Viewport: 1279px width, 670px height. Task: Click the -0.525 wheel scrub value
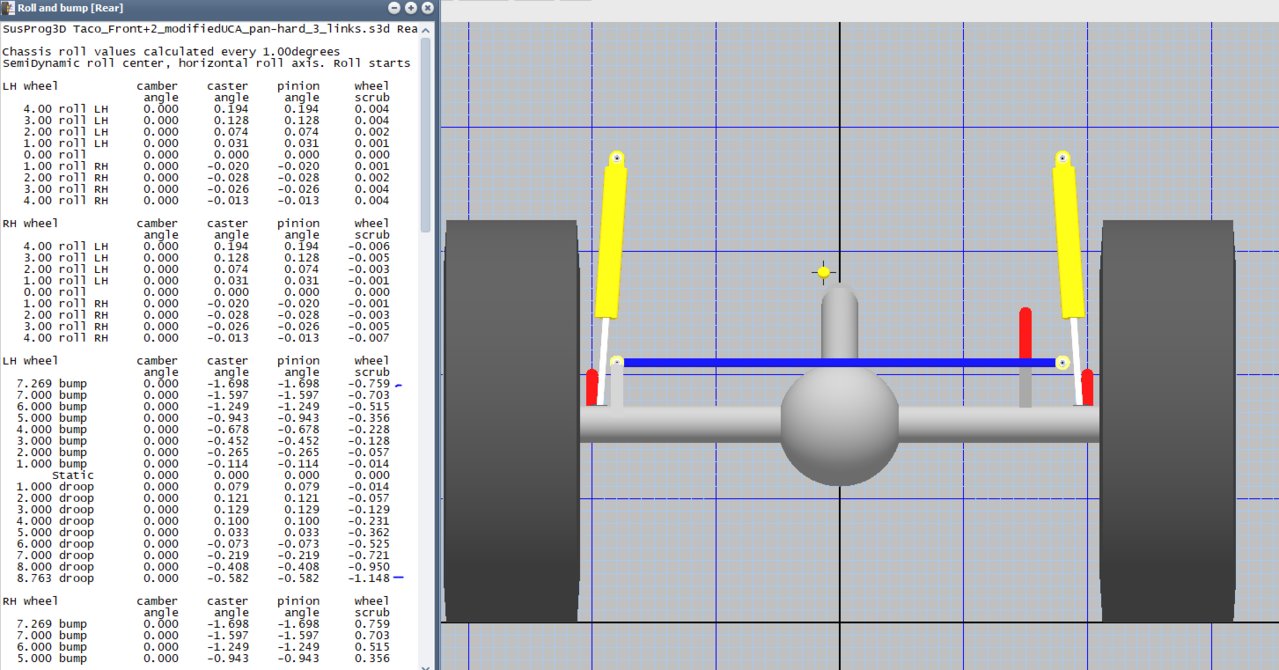[x=371, y=544]
